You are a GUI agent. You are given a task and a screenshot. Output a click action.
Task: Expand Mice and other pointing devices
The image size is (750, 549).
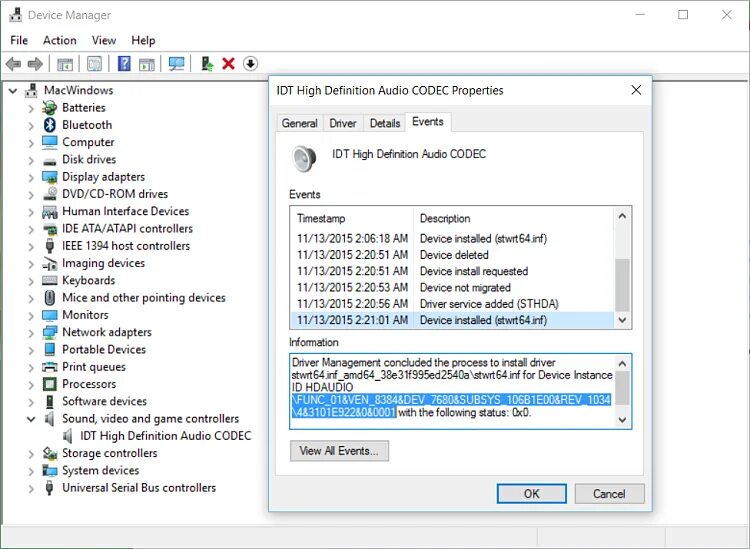pos(31,298)
